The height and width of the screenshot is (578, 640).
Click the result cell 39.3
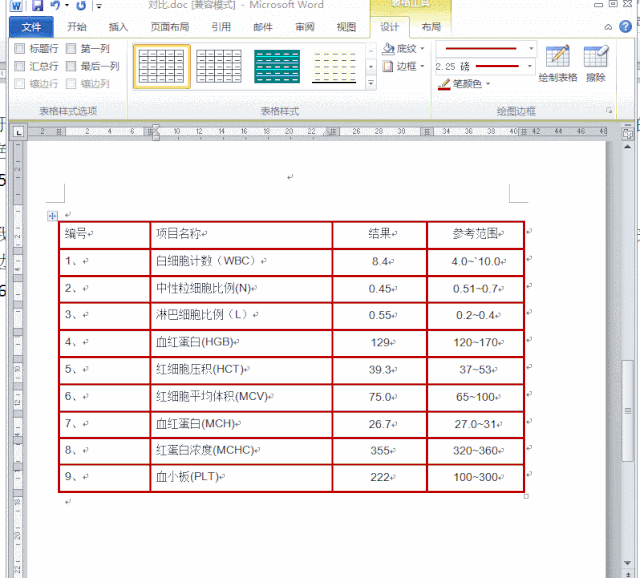pos(380,370)
